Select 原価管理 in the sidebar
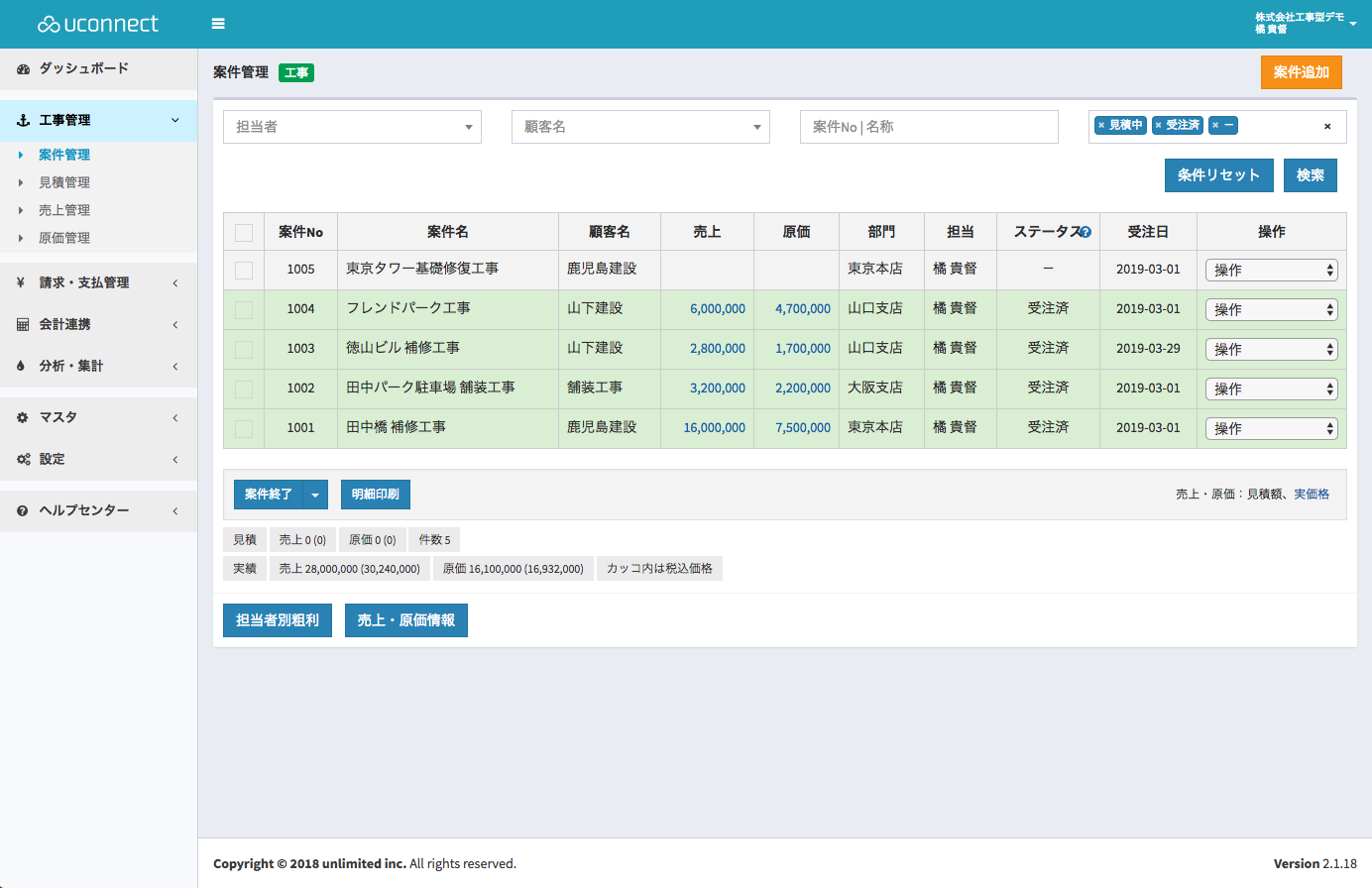Screen dimensions: 1372x888 (x=64, y=238)
